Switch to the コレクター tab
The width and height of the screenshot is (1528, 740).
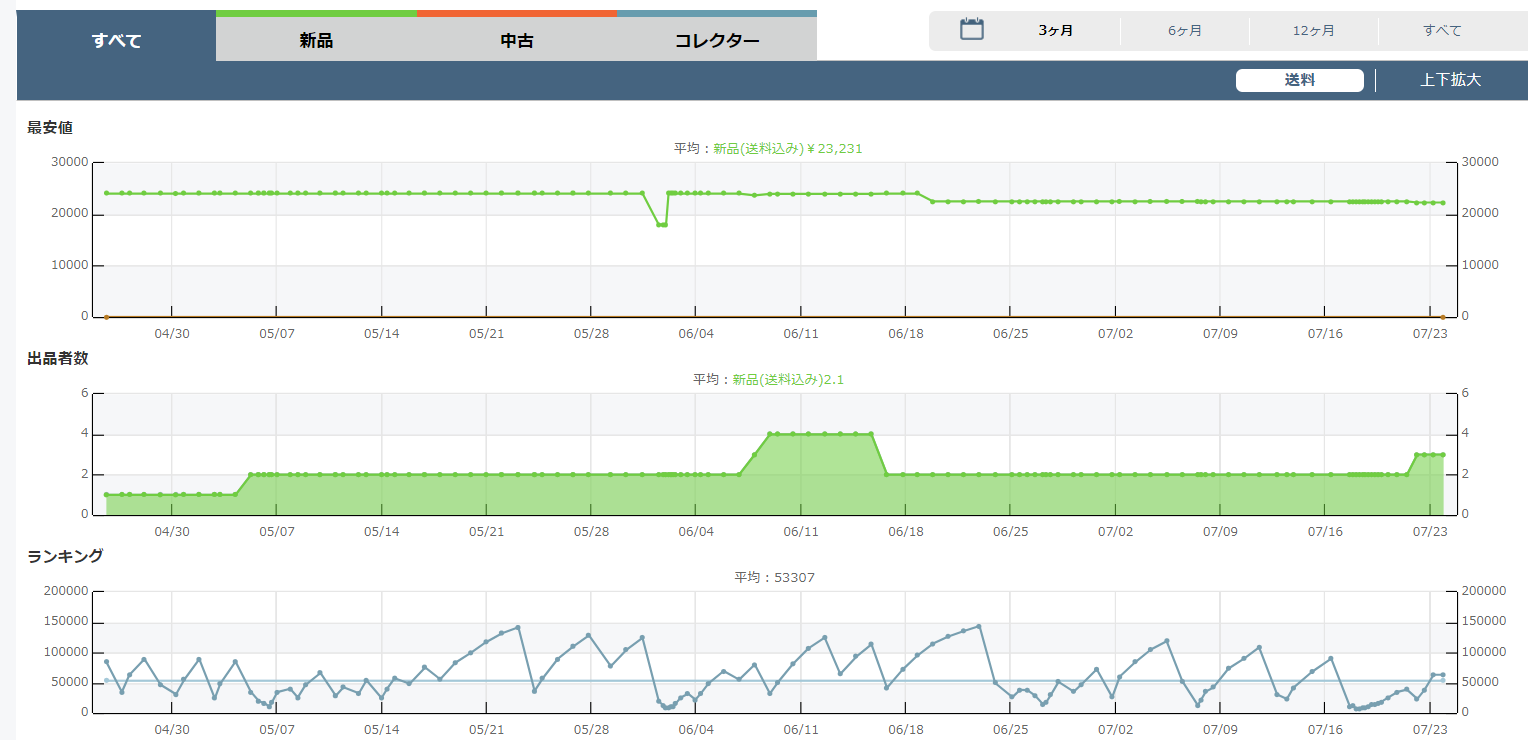[x=717, y=41]
